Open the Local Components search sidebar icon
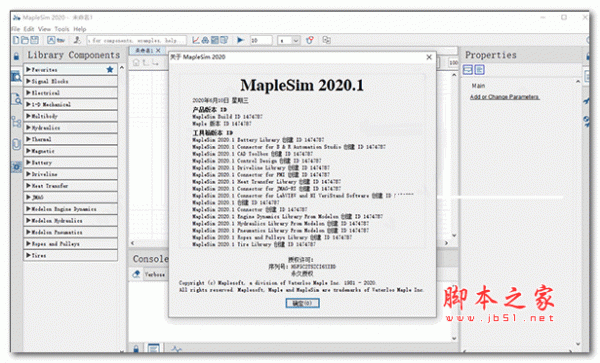Viewport: 600px width, 363px height. [x=16, y=99]
